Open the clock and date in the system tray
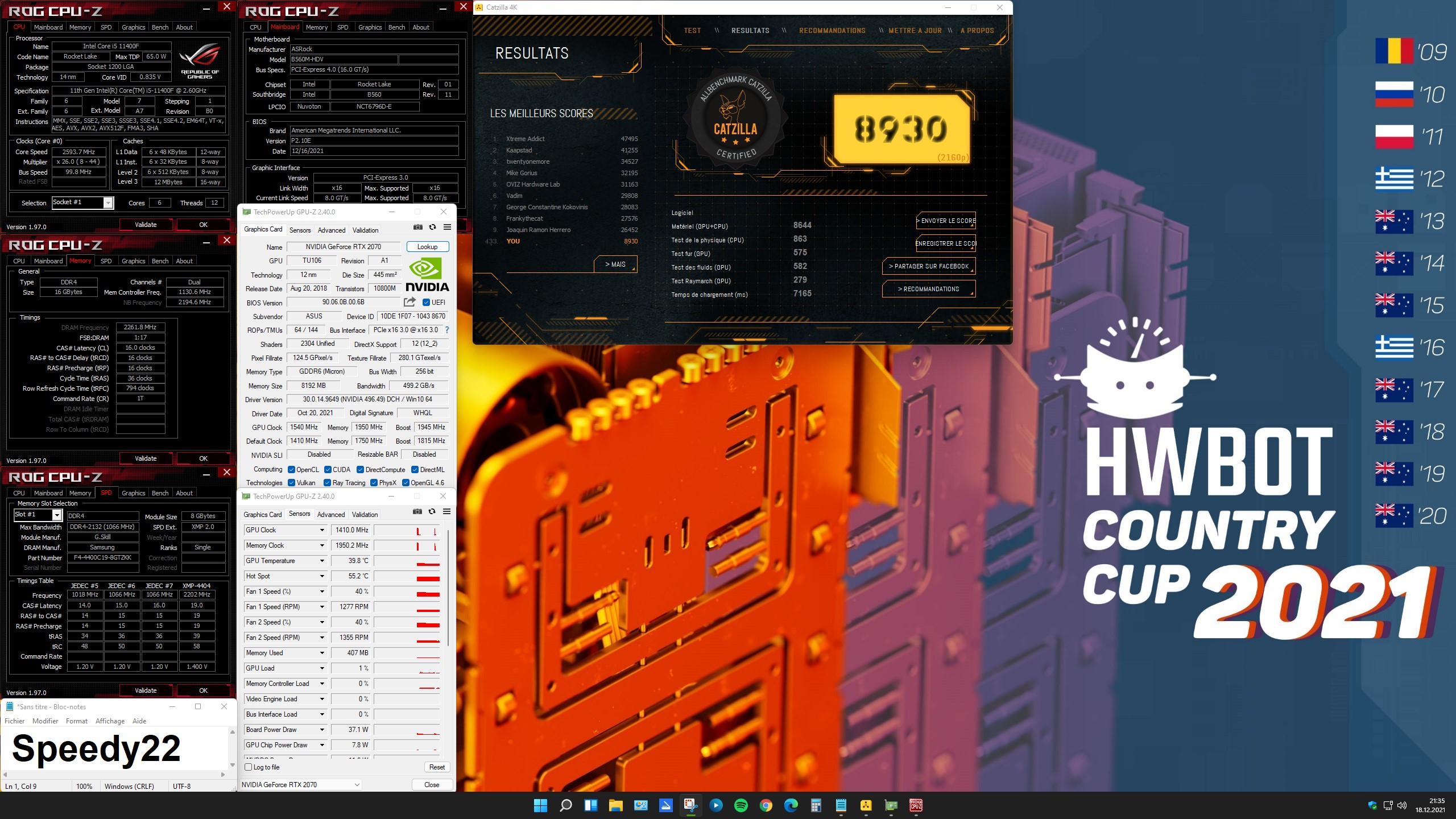This screenshot has width=1456, height=819. tap(1430, 805)
